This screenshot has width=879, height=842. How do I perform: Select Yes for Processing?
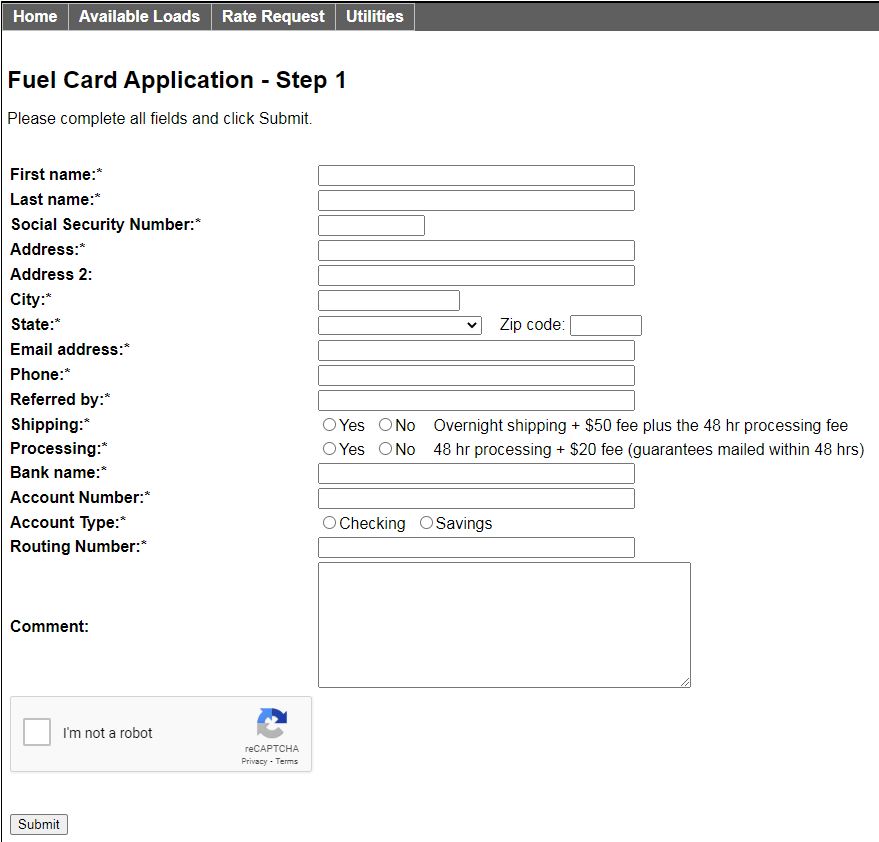click(x=328, y=449)
